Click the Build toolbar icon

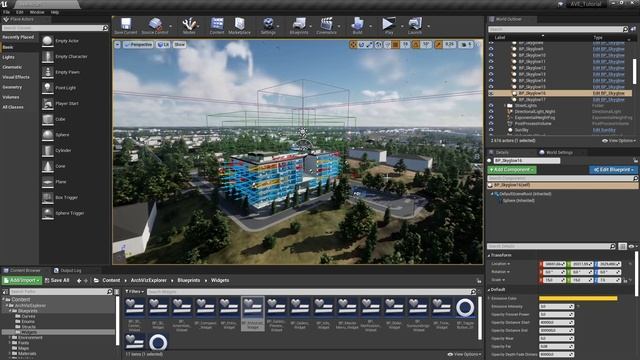click(x=357, y=23)
